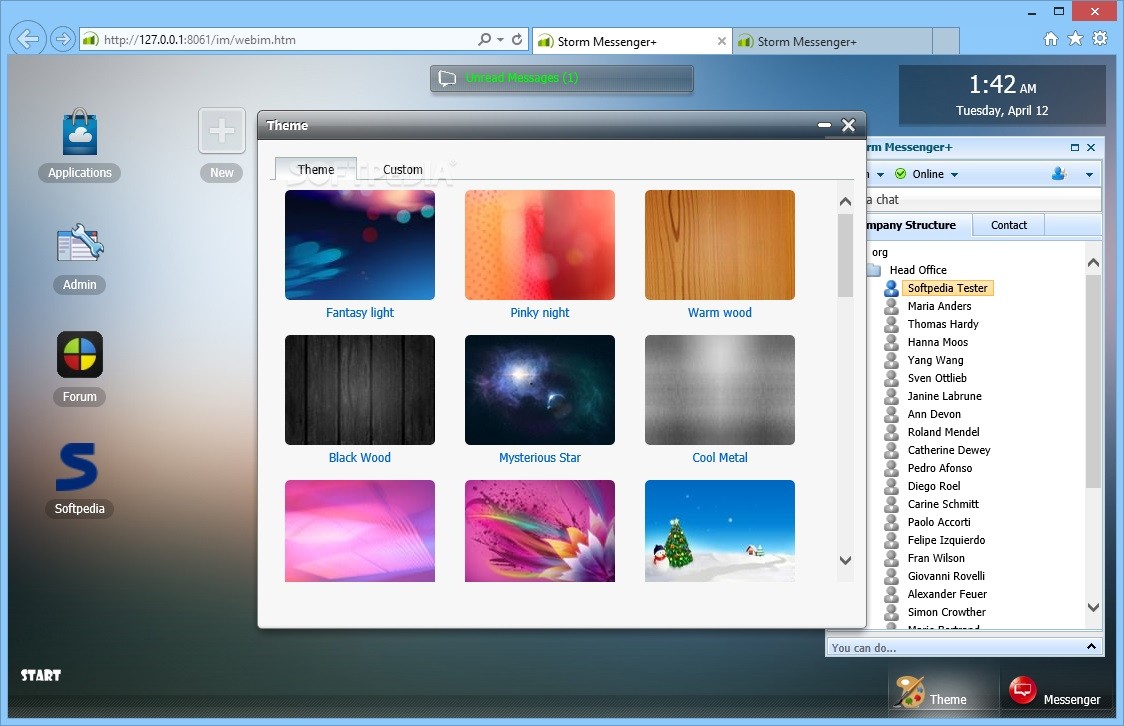The image size is (1124, 726).
Task: Select the Christmas tree snow theme thumbnail
Action: click(720, 531)
